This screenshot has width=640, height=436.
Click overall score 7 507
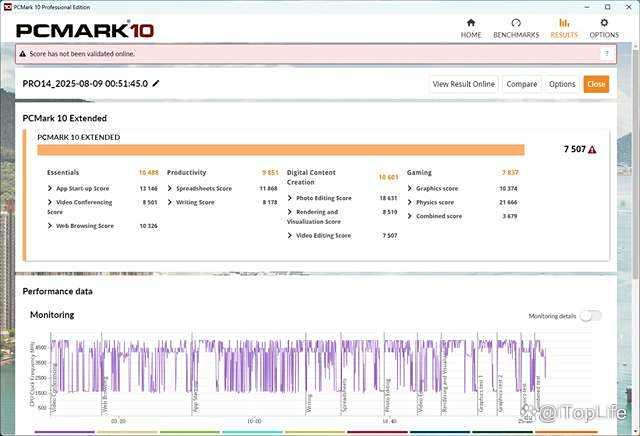coord(575,149)
